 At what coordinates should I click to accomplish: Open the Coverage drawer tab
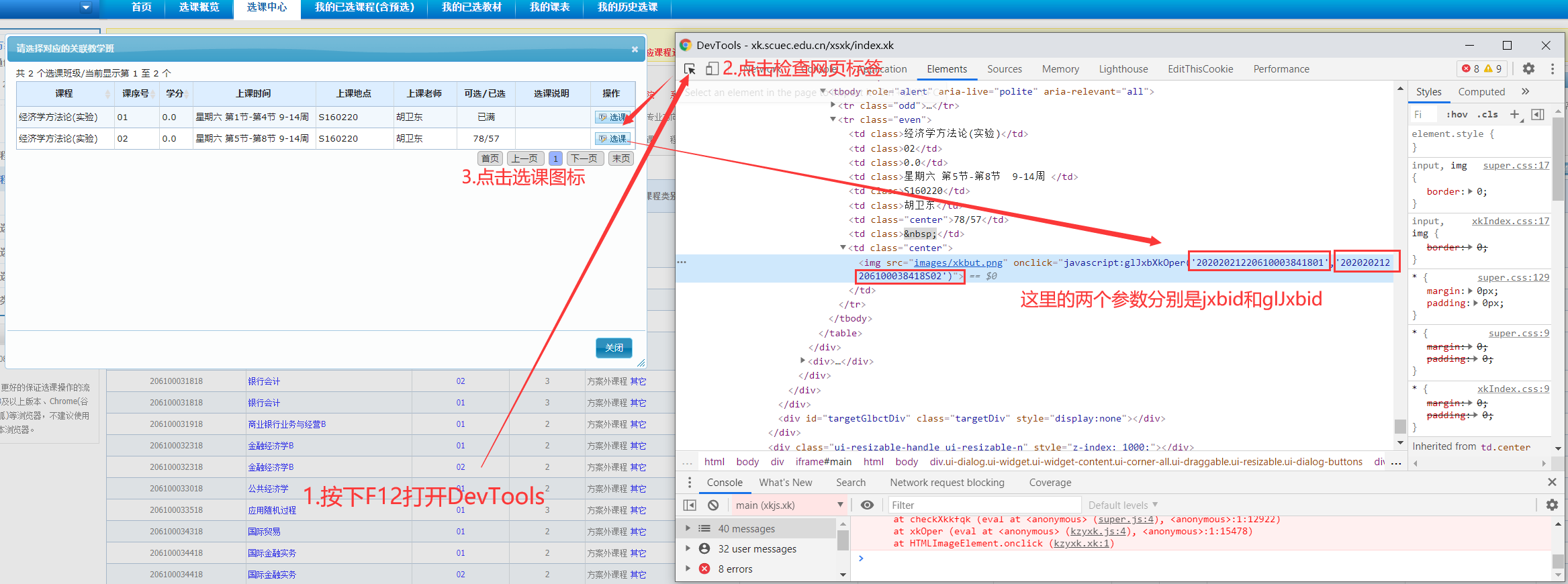tap(1050, 483)
